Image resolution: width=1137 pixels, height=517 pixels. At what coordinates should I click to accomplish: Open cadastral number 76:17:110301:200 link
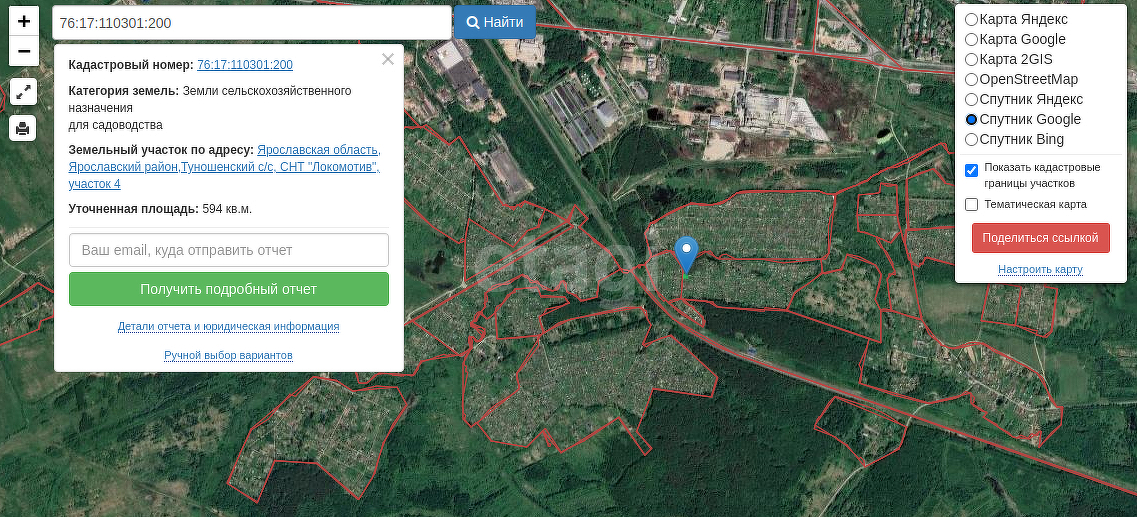pos(245,65)
